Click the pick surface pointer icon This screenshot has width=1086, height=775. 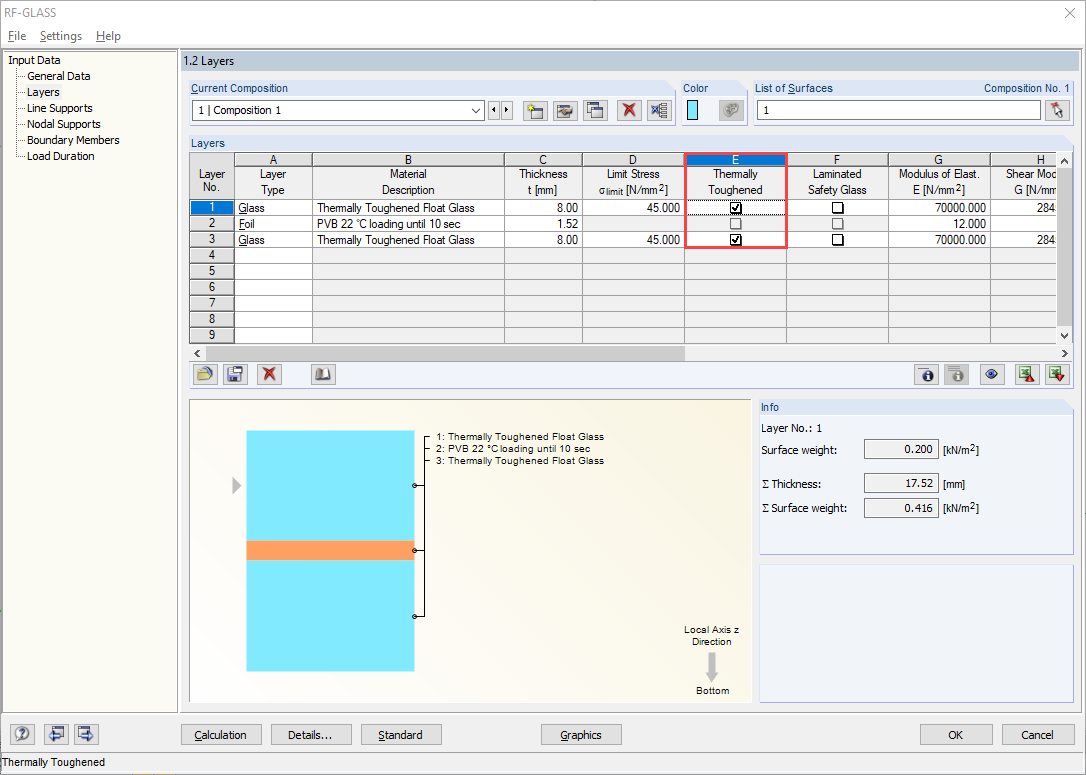pyautogui.click(x=1056, y=111)
